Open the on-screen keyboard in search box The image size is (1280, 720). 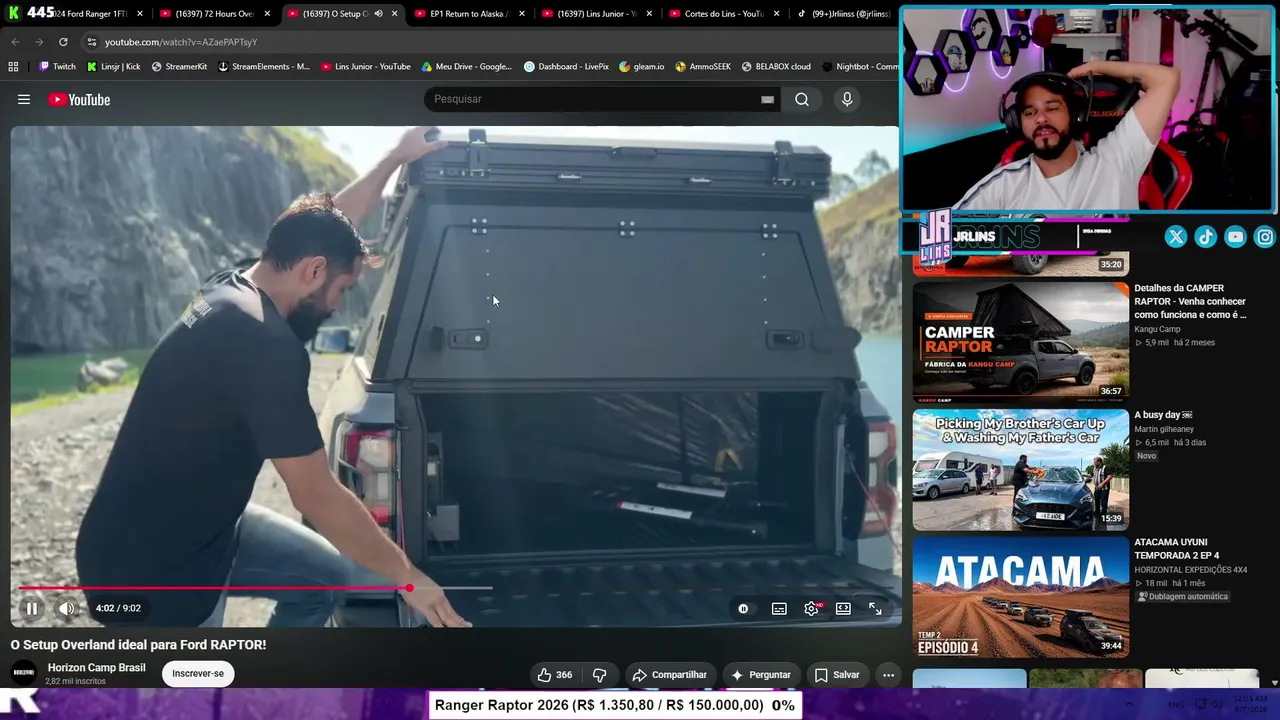[x=767, y=99]
